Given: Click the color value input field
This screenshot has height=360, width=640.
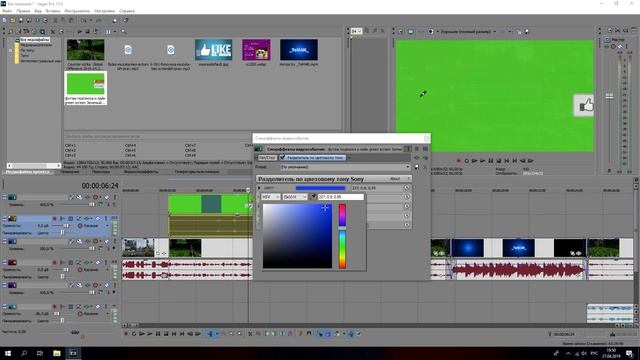Looking at the screenshot, I should click(341, 197).
